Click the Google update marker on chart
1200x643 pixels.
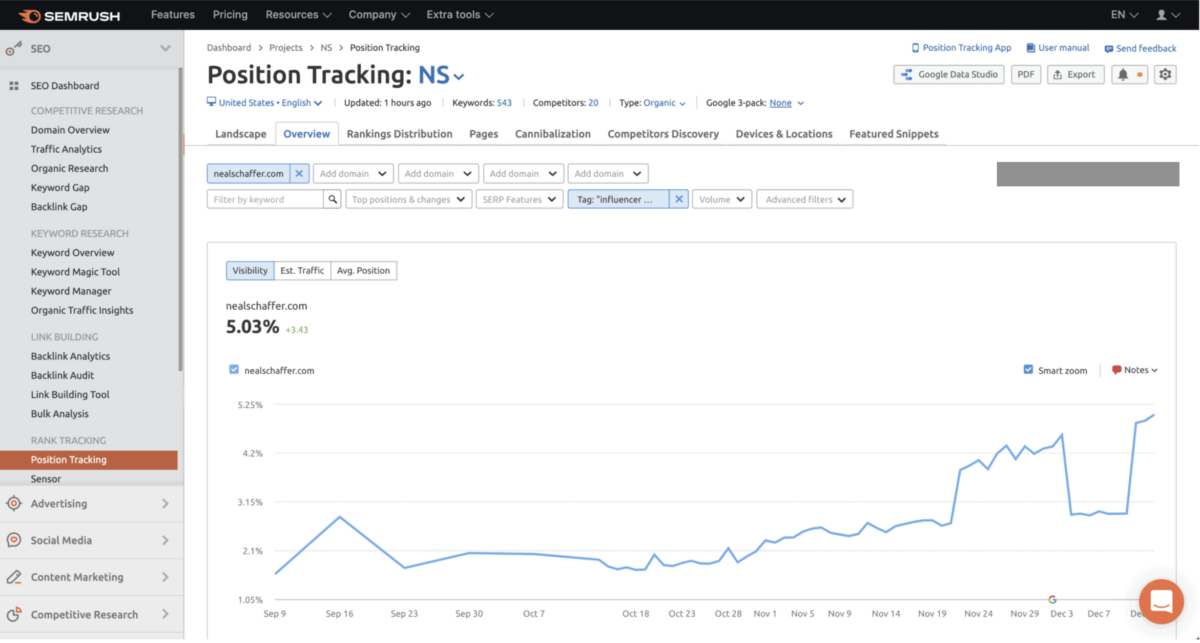pyautogui.click(x=1052, y=599)
